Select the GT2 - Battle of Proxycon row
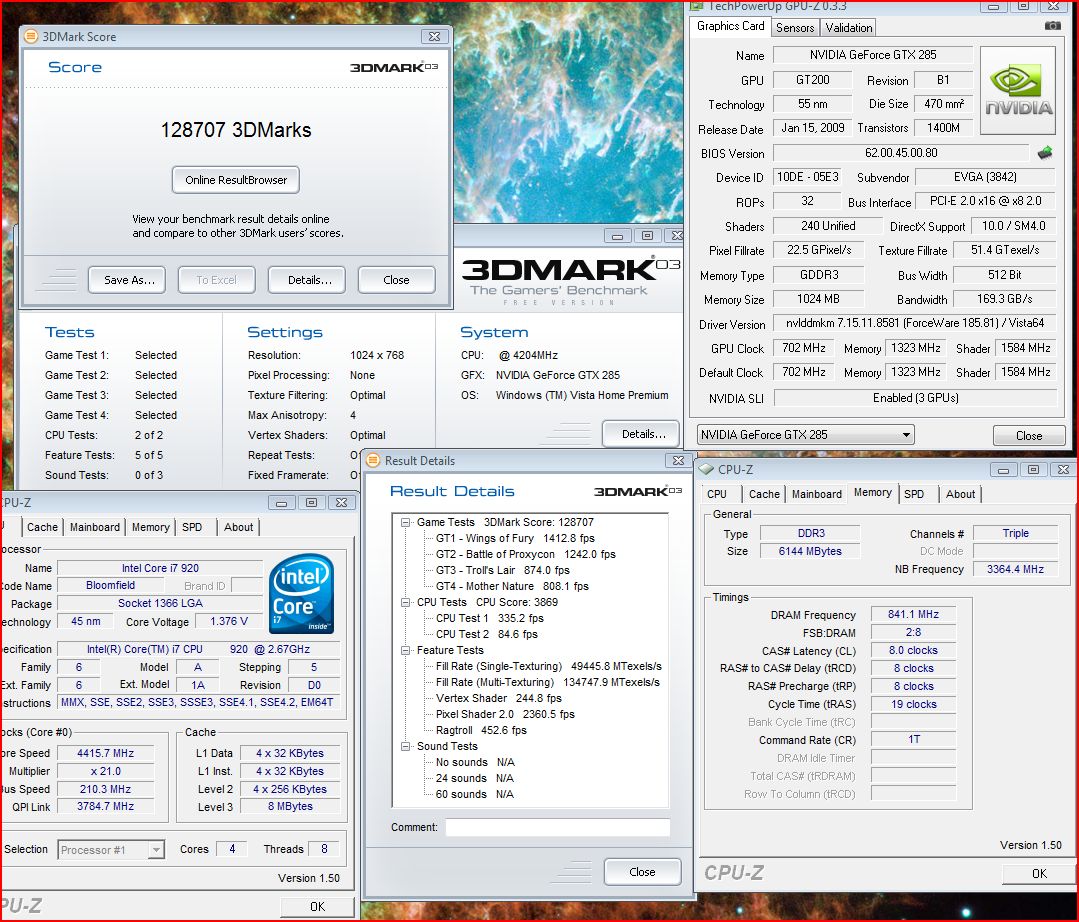The height and width of the screenshot is (922, 1079). click(x=526, y=554)
